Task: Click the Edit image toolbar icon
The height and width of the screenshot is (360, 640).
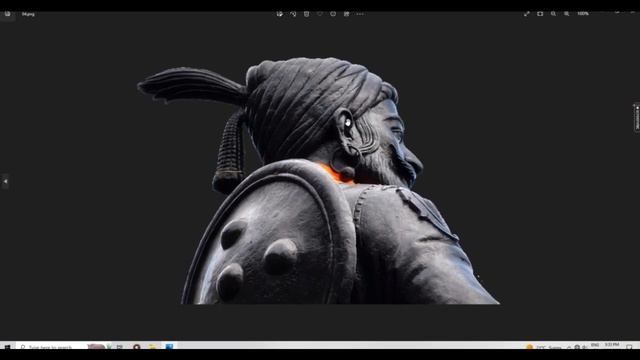Action: coord(280,14)
